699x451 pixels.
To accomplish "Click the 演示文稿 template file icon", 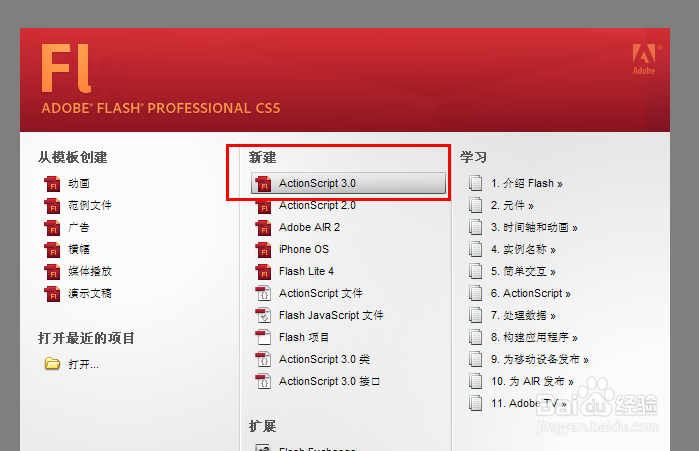I will pyautogui.click(x=52, y=294).
